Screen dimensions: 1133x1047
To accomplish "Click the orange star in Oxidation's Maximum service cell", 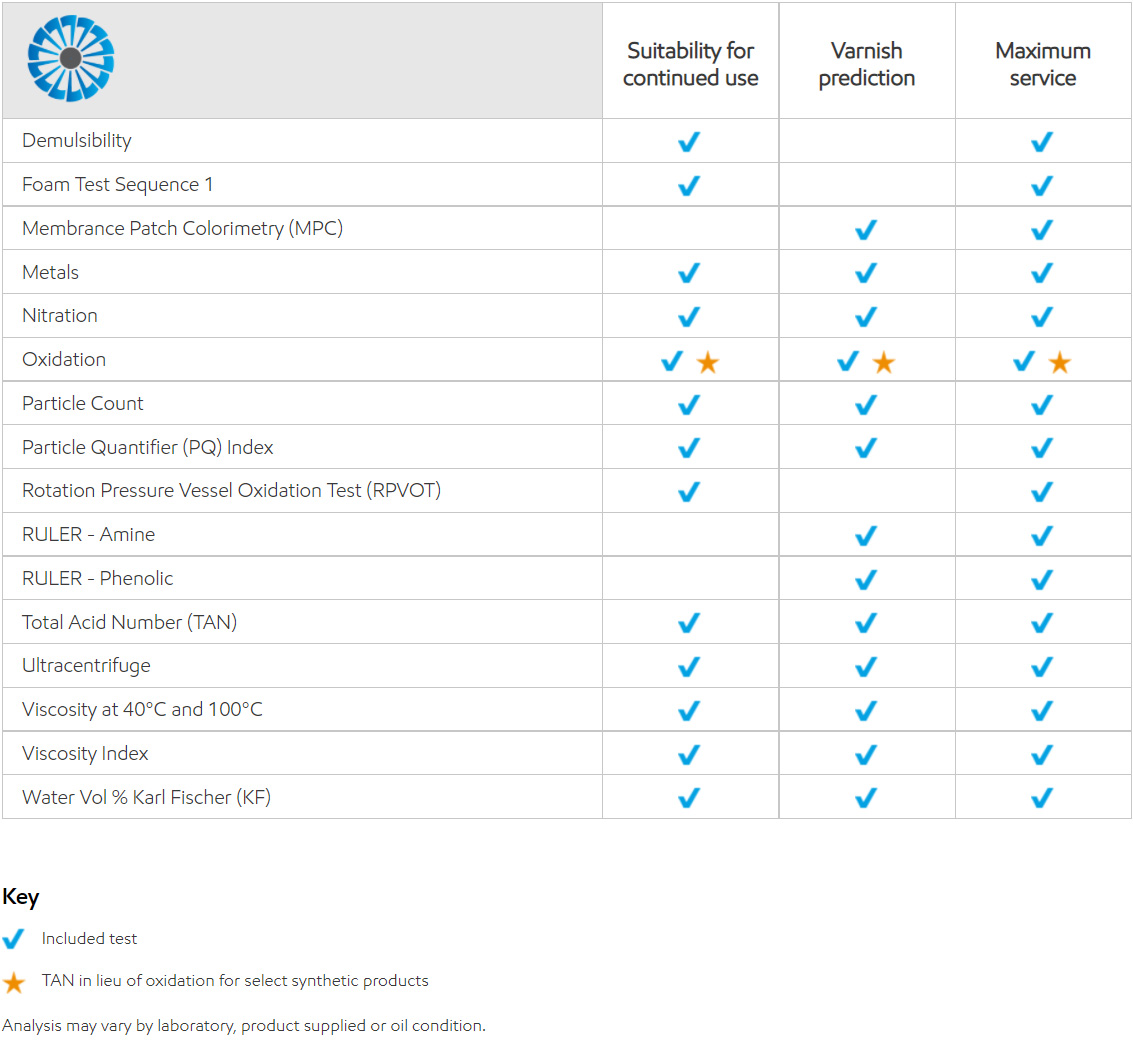I will [1059, 362].
